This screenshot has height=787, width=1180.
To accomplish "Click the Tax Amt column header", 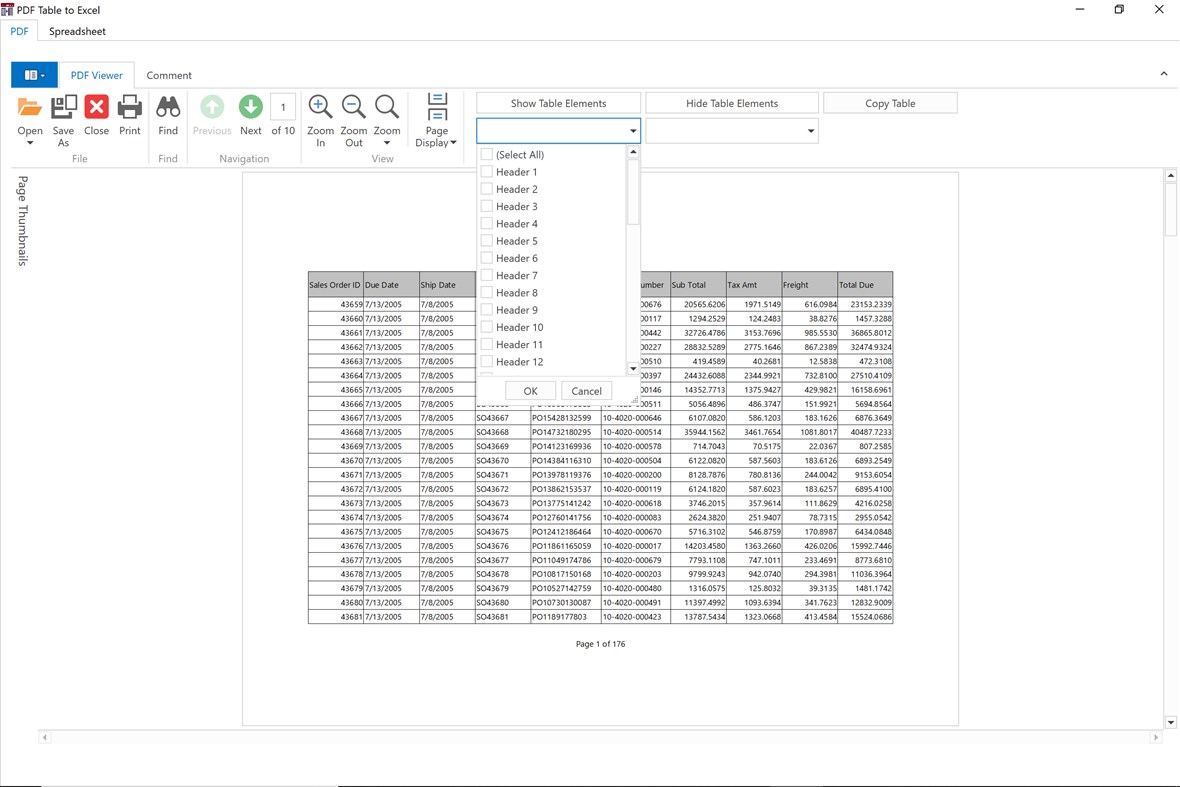I will (754, 284).
